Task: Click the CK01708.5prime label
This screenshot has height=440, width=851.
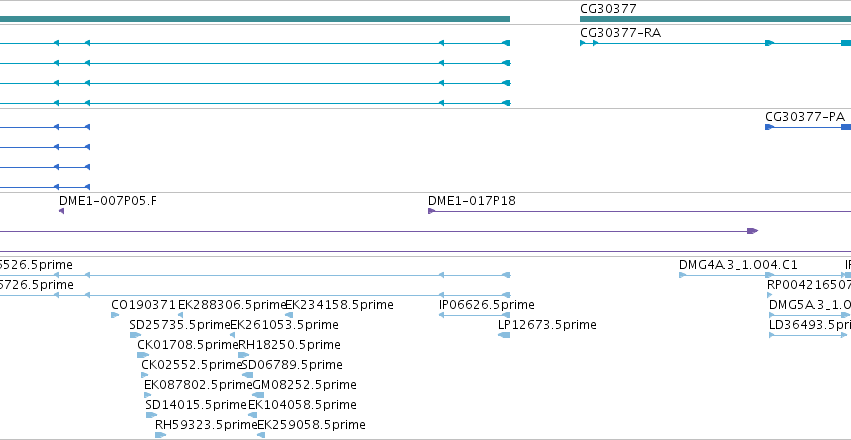Action: (x=188, y=345)
